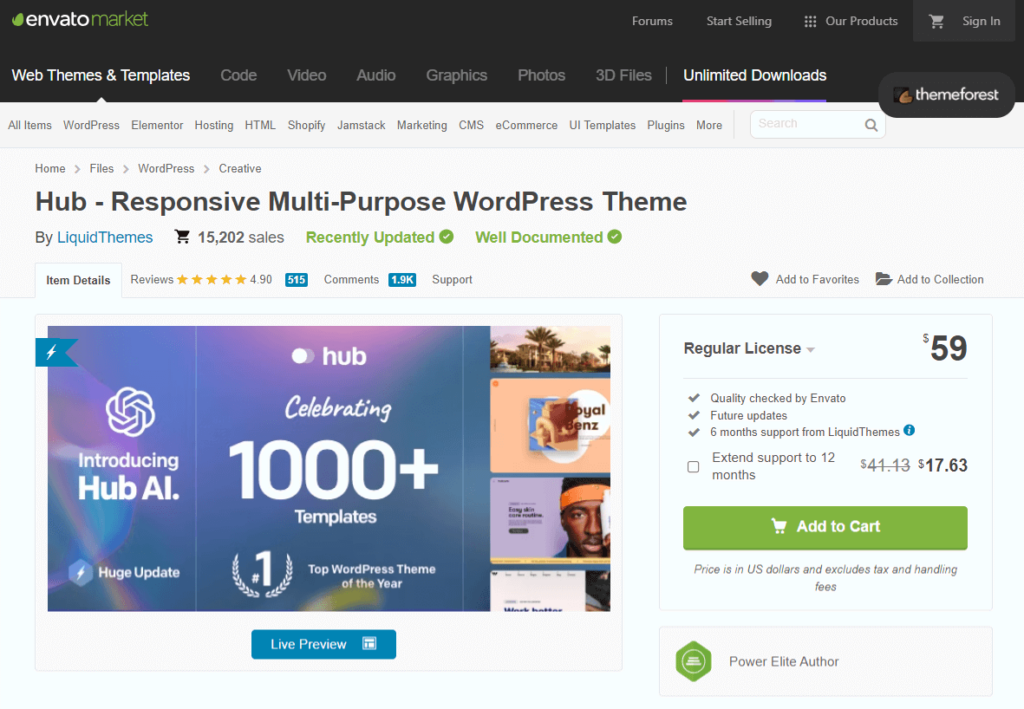
Task: Open Unlimited Downloads
Action: click(755, 75)
